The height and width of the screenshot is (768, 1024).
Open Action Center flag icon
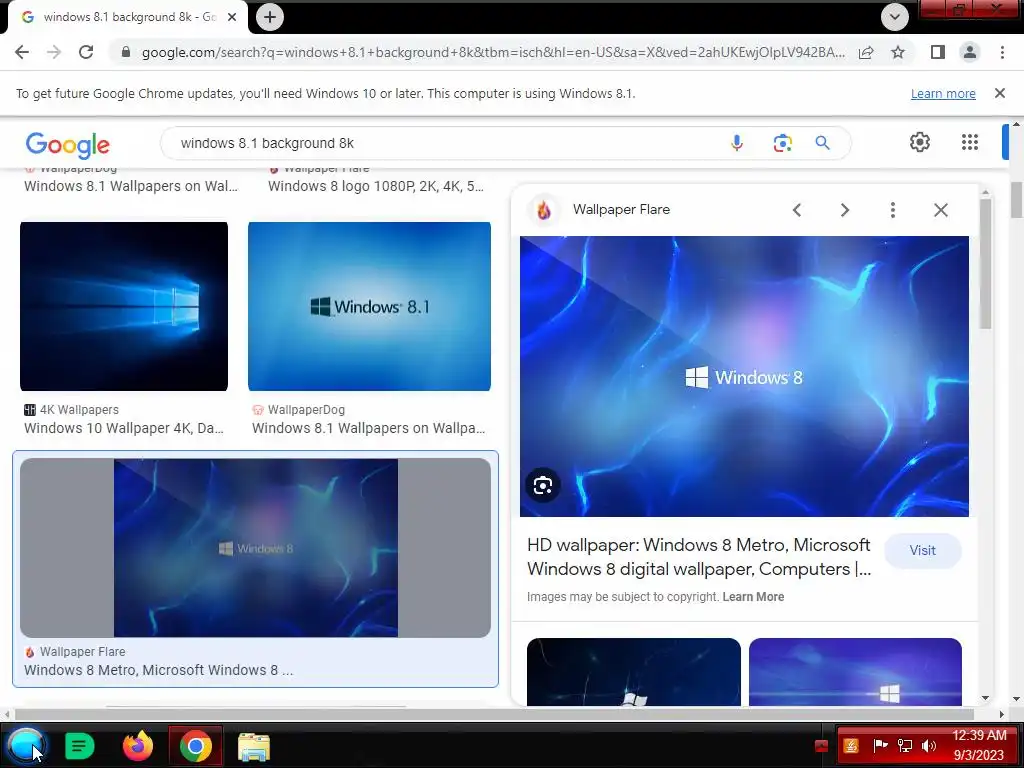[x=880, y=746]
